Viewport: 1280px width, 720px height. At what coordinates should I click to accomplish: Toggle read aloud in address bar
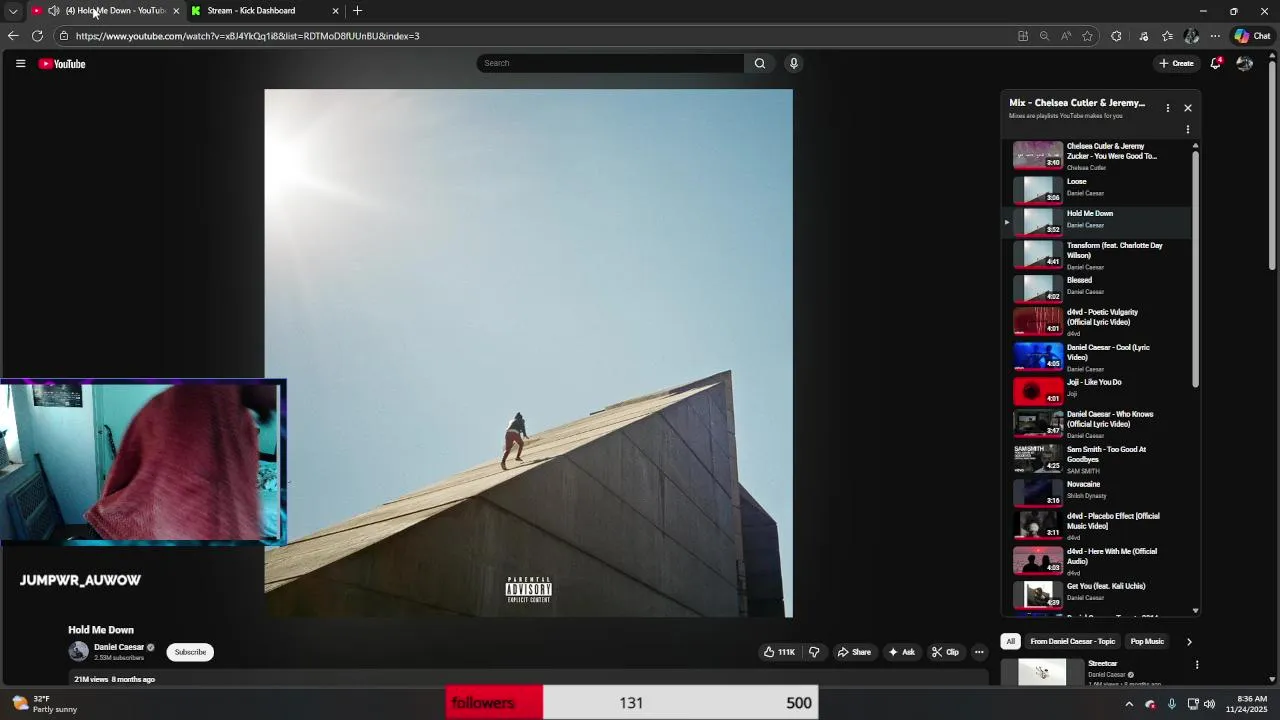tap(1066, 36)
